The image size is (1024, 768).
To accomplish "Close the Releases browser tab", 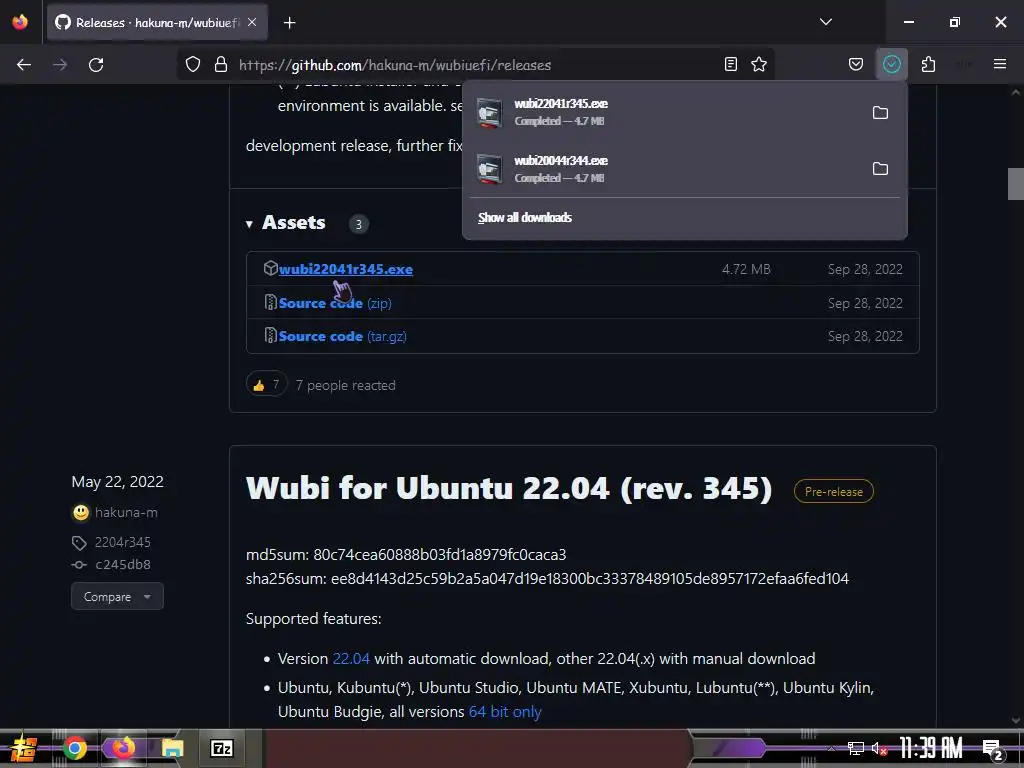I will point(252,23).
